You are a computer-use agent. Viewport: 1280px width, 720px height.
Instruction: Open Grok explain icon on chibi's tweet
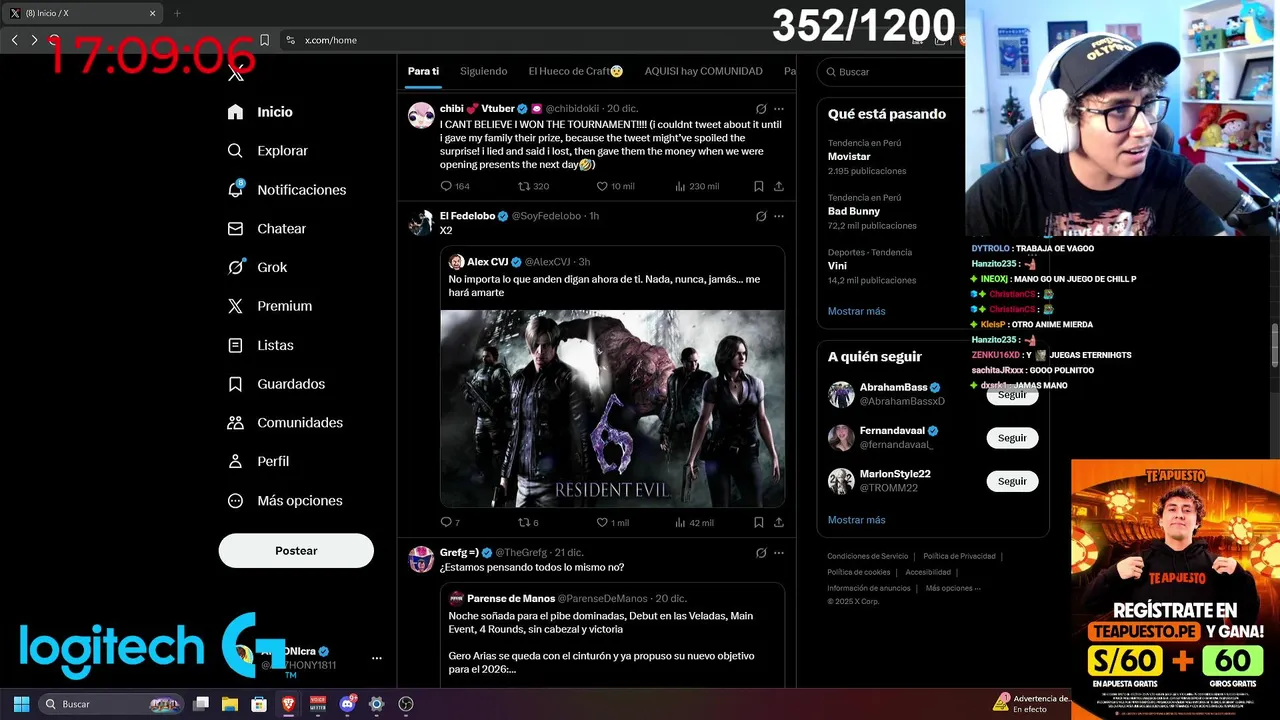click(761, 108)
